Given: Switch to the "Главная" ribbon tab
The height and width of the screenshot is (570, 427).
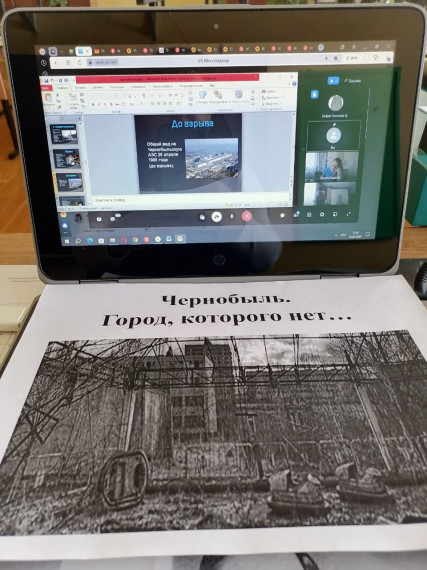Looking at the screenshot, I should click(63, 88).
